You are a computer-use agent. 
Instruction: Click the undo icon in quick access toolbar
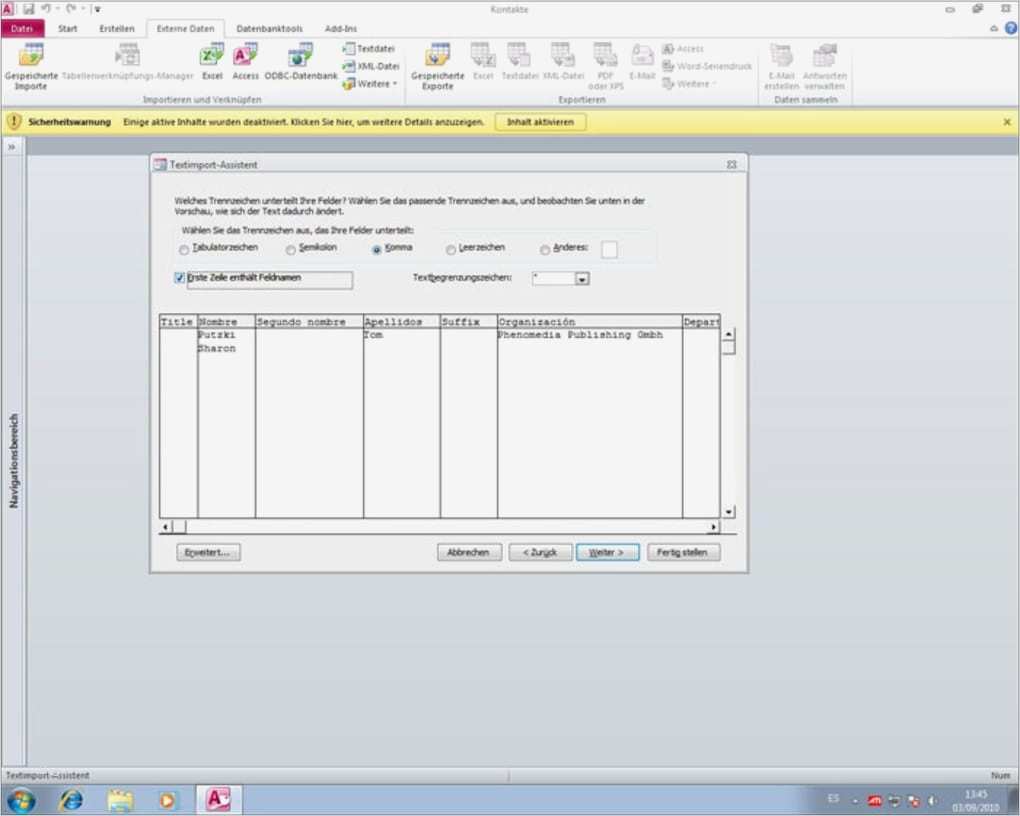[x=46, y=9]
